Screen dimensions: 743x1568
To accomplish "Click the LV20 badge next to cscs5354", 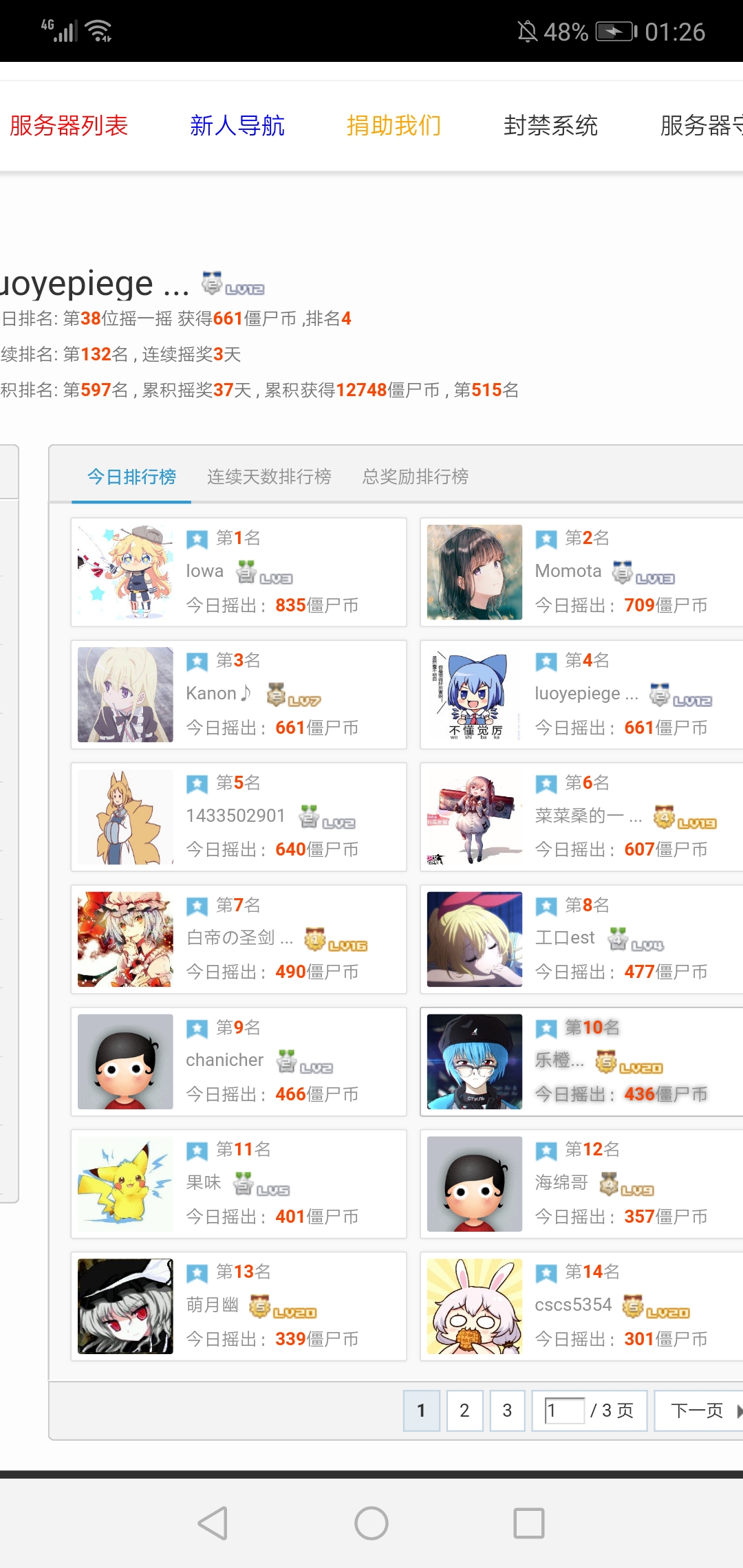I will click(656, 1306).
